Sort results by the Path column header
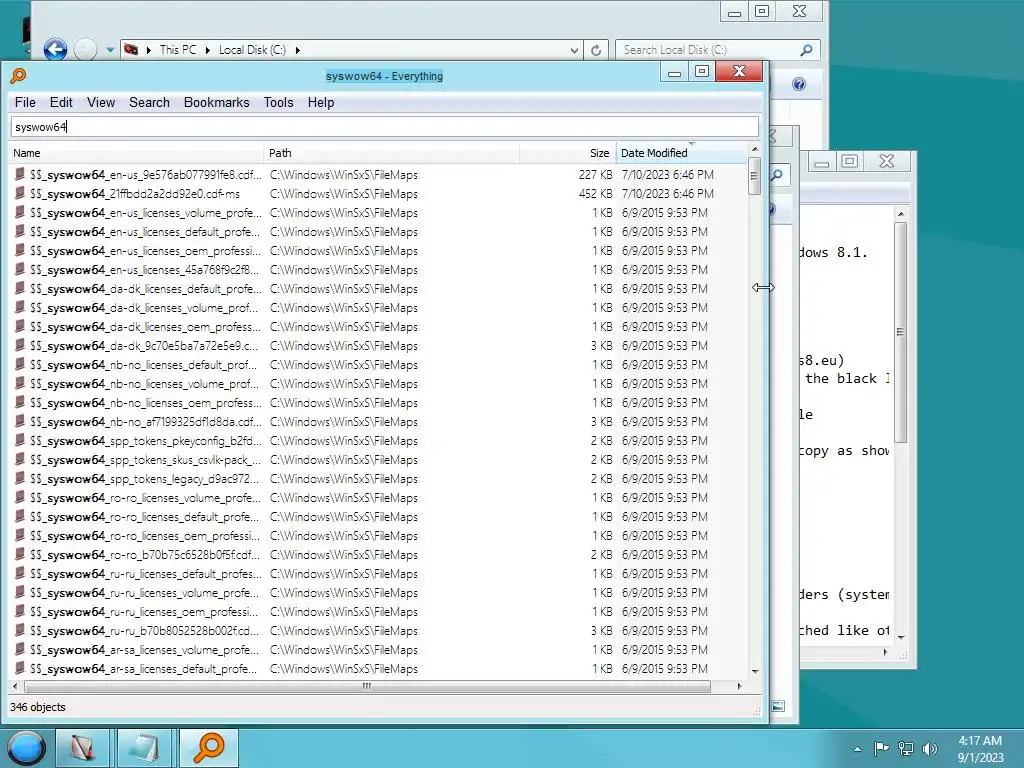This screenshot has height=768, width=1024. (x=392, y=153)
